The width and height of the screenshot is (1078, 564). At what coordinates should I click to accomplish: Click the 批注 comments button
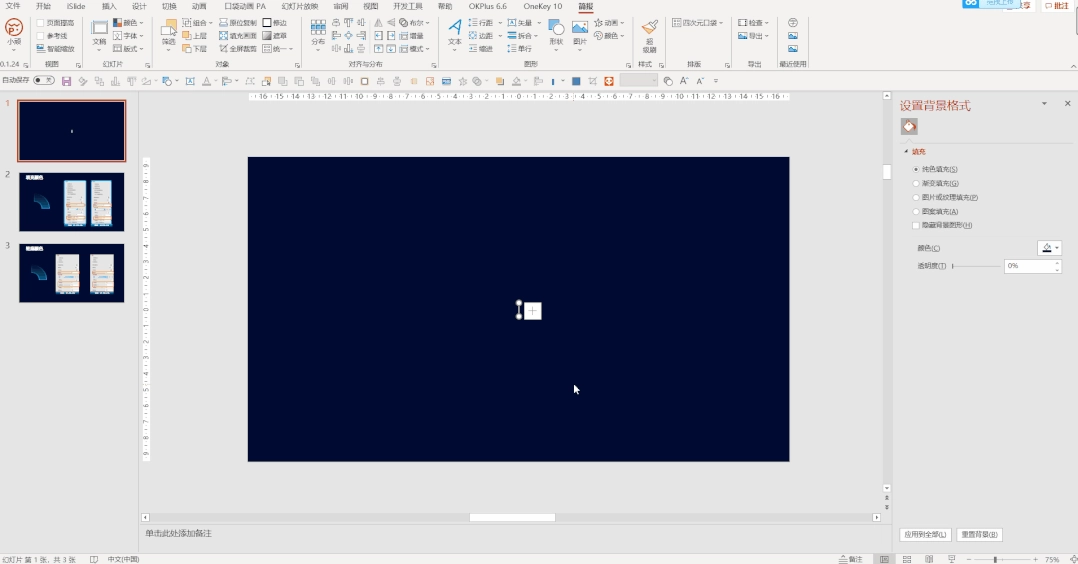click(1057, 6)
